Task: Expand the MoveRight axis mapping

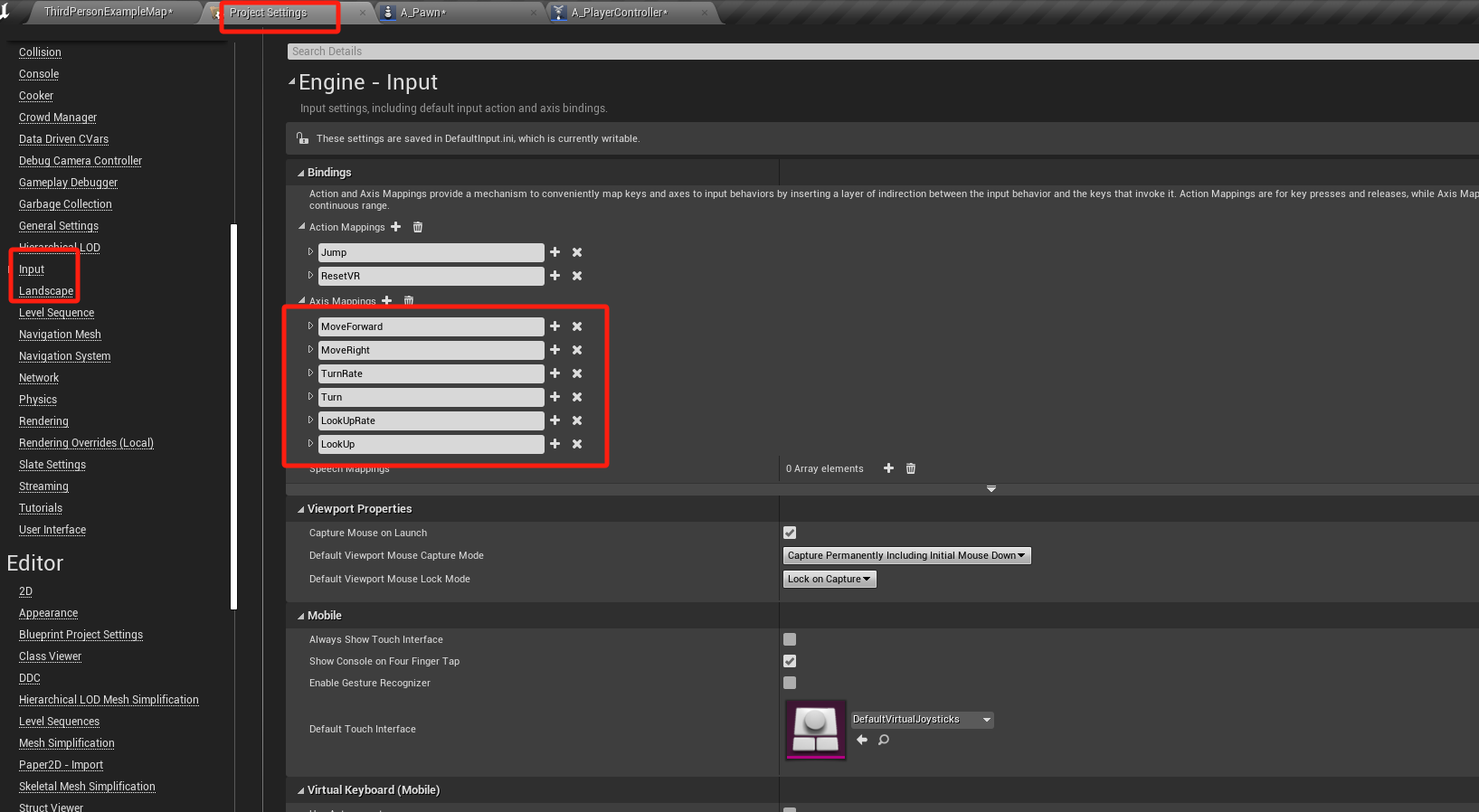Action: (x=310, y=350)
